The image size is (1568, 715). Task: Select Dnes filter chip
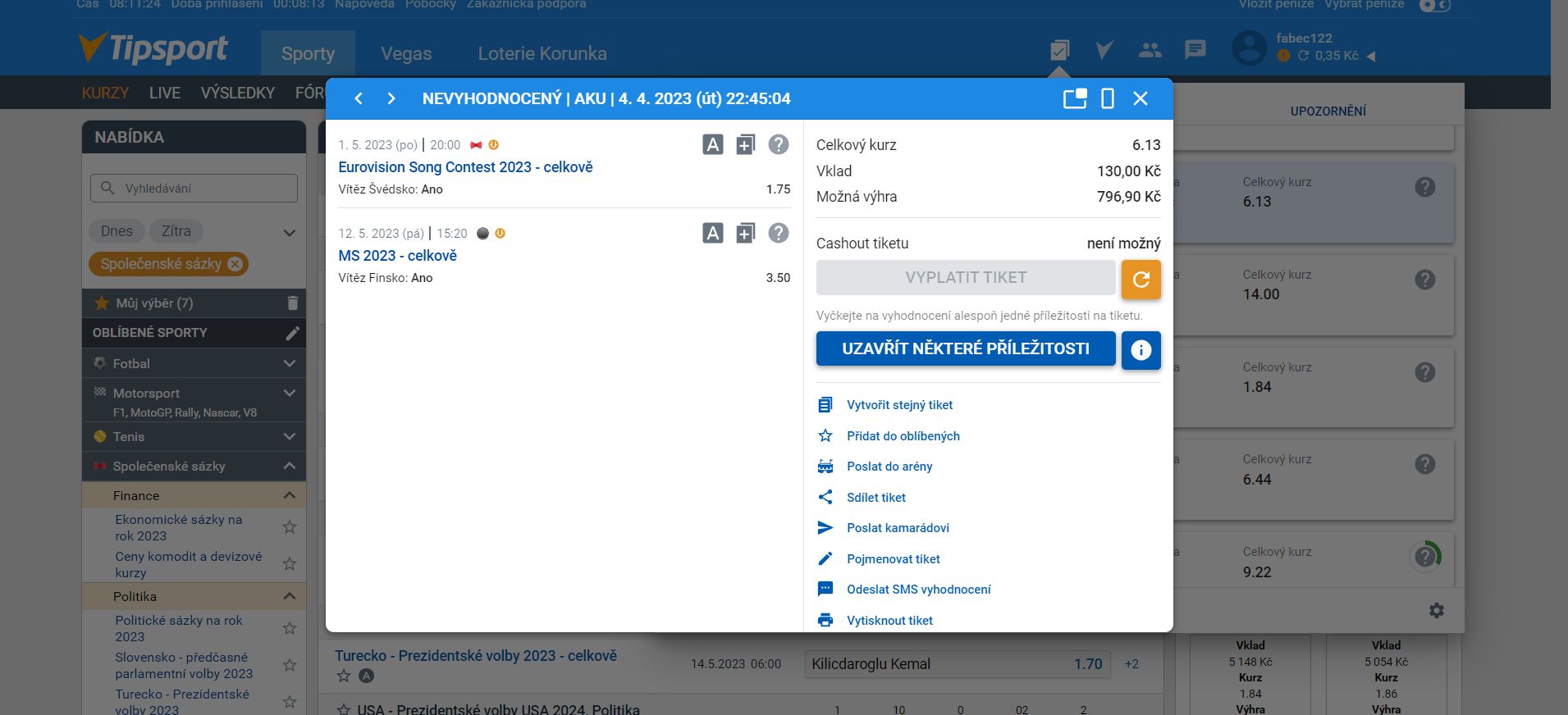click(117, 231)
